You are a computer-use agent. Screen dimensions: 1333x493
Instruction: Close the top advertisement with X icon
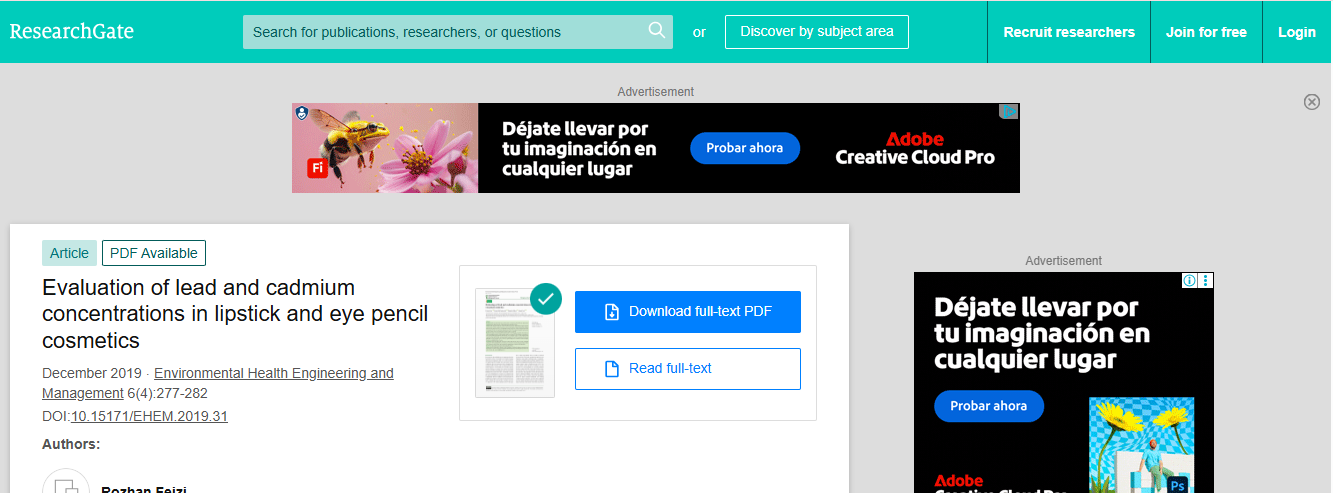coord(1311,102)
